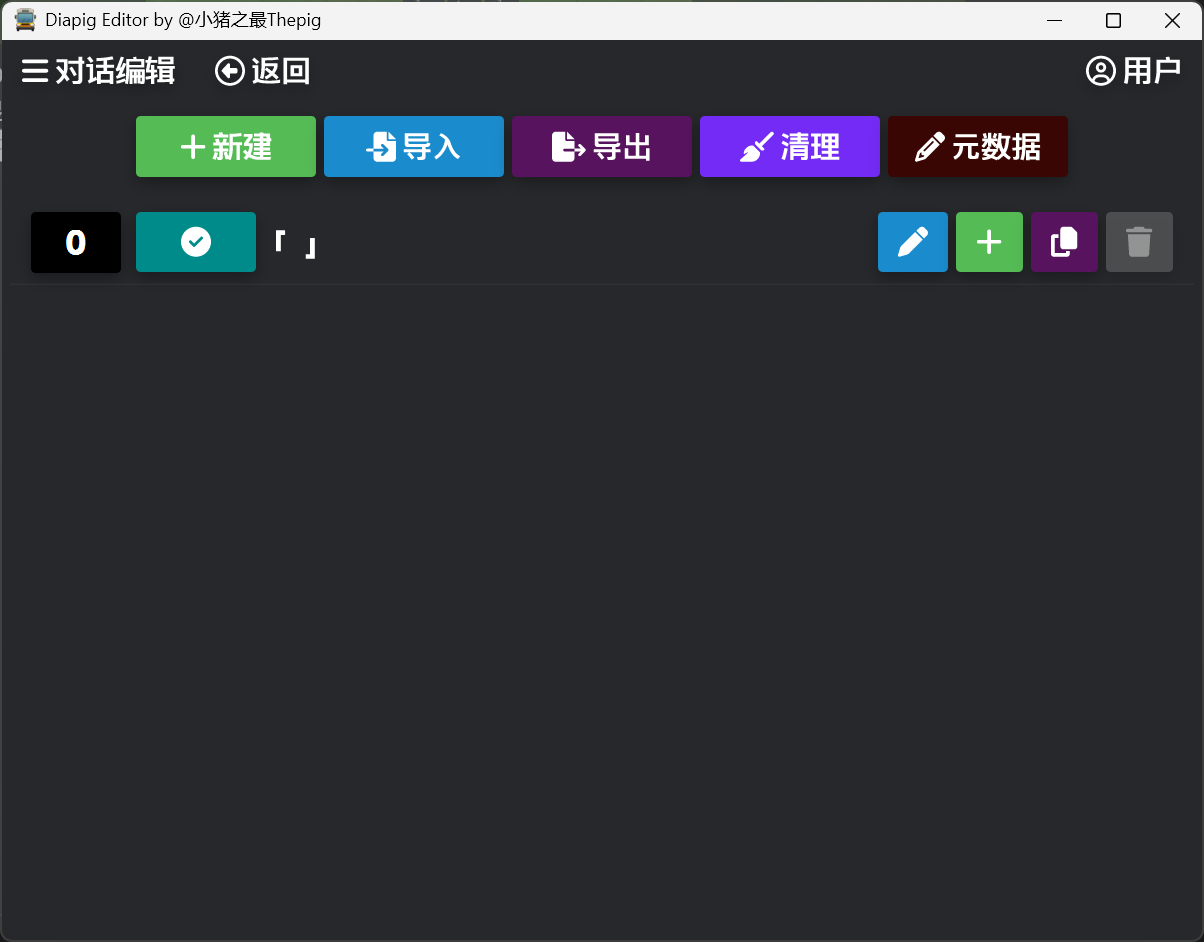
Task: Click the blue 导入 import button
Action: coord(414,147)
